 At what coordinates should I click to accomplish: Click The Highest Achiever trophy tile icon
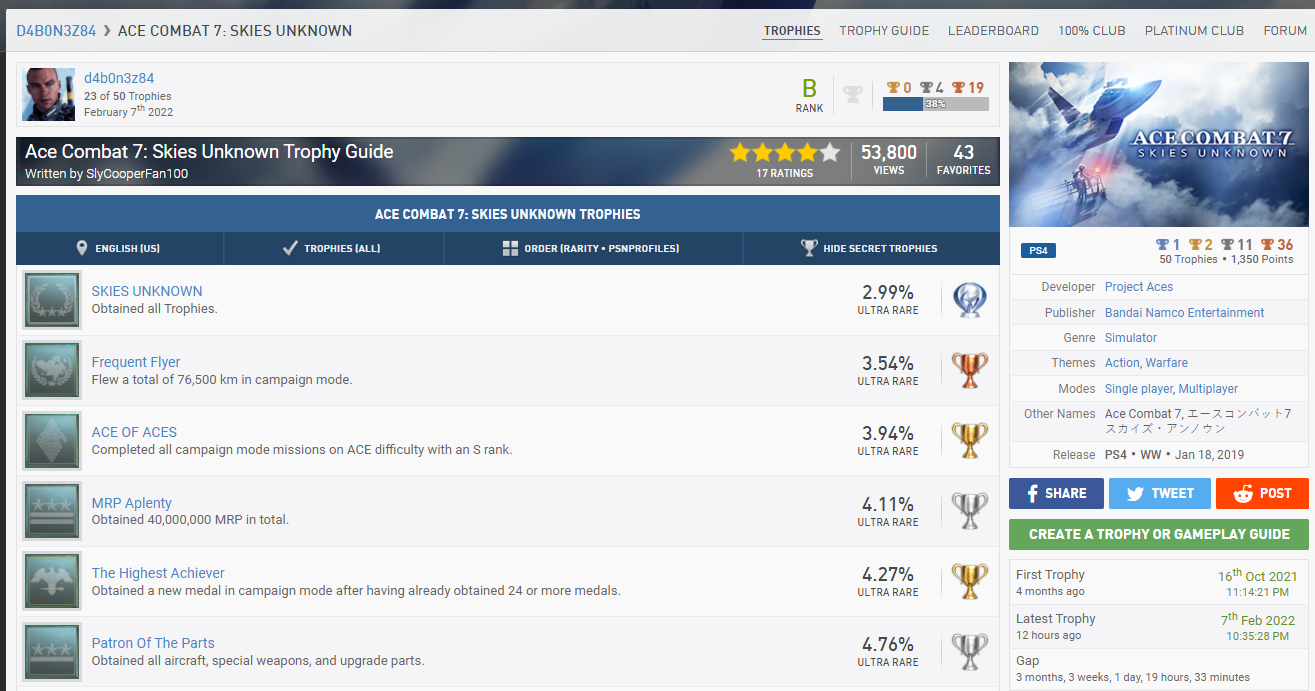click(x=52, y=581)
